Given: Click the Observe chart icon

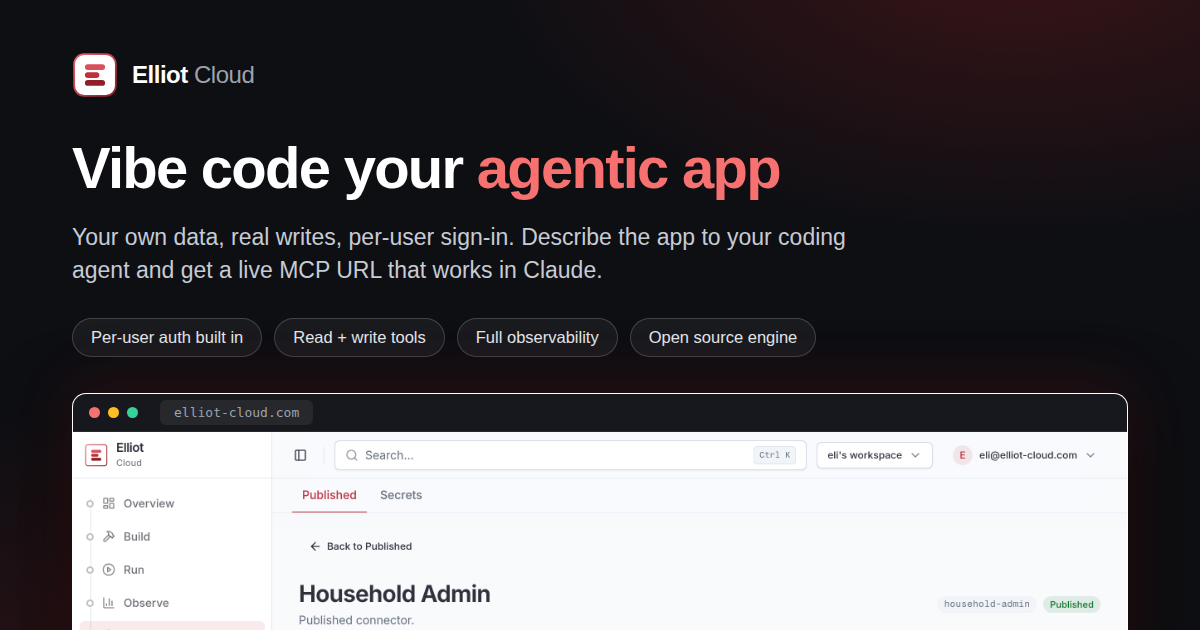Looking at the screenshot, I should tap(109, 603).
